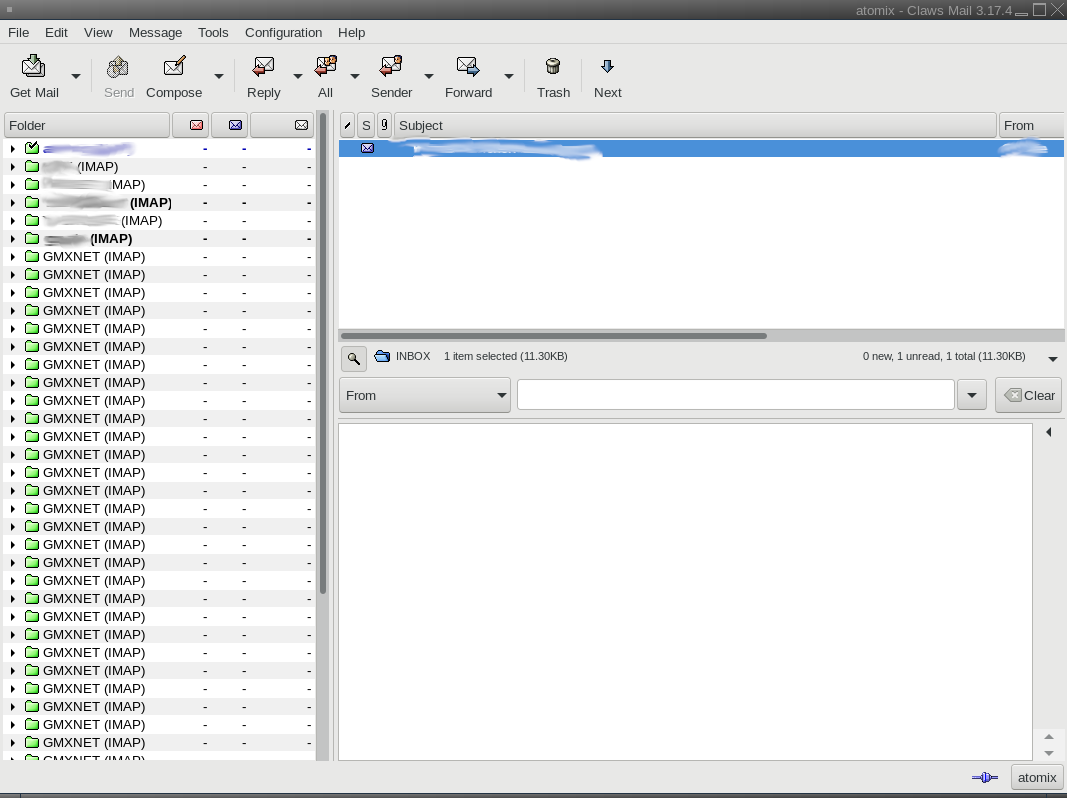Click the message list horizontal scrollbar

click(554, 335)
